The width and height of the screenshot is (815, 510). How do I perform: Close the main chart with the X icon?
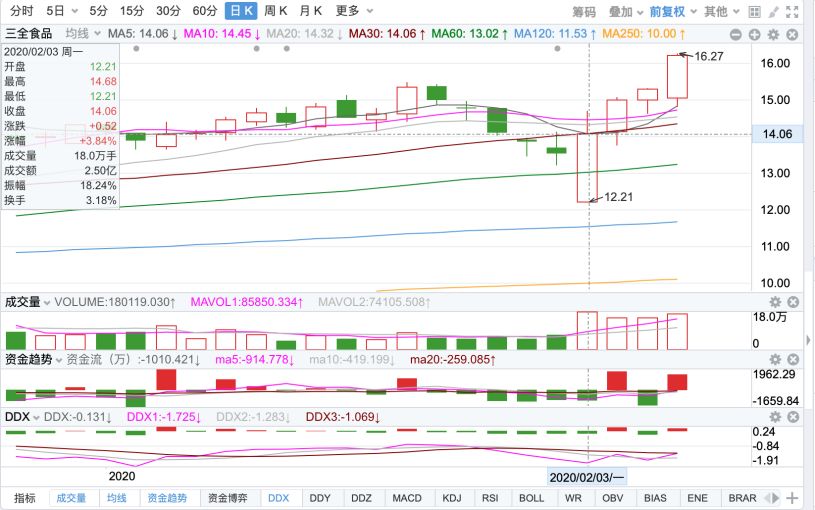point(792,35)
